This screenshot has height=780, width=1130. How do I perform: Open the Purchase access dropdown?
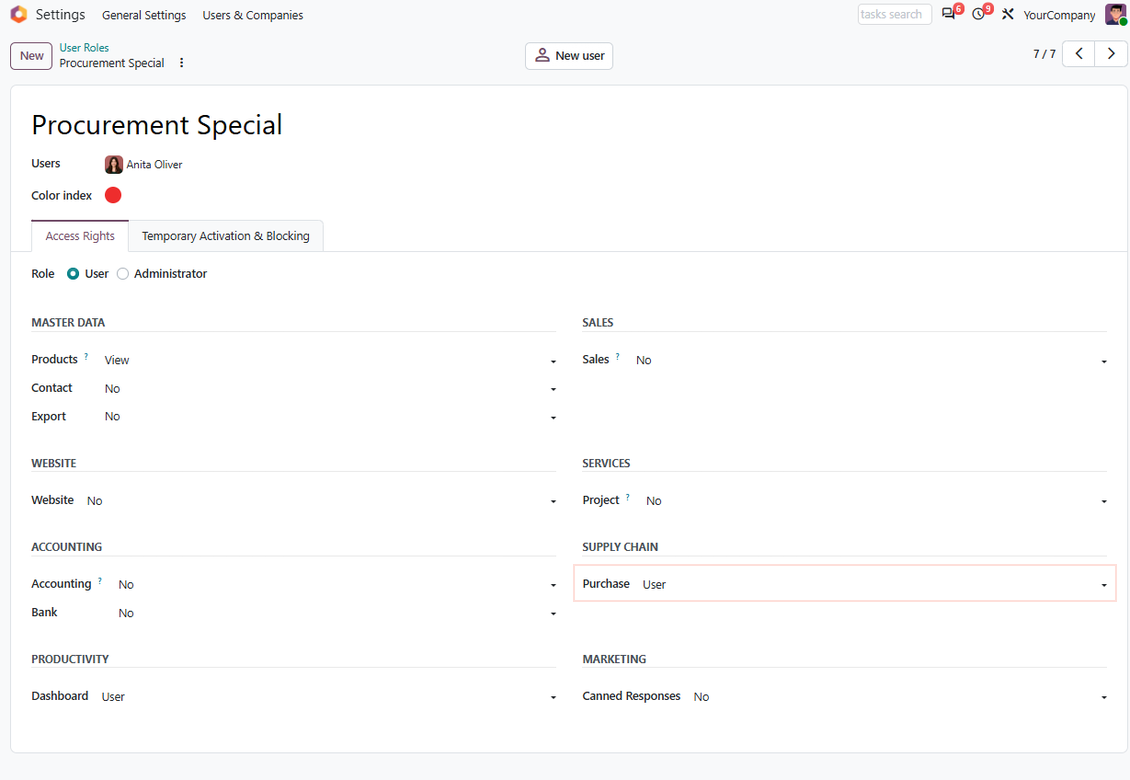(x=875, y=585)
